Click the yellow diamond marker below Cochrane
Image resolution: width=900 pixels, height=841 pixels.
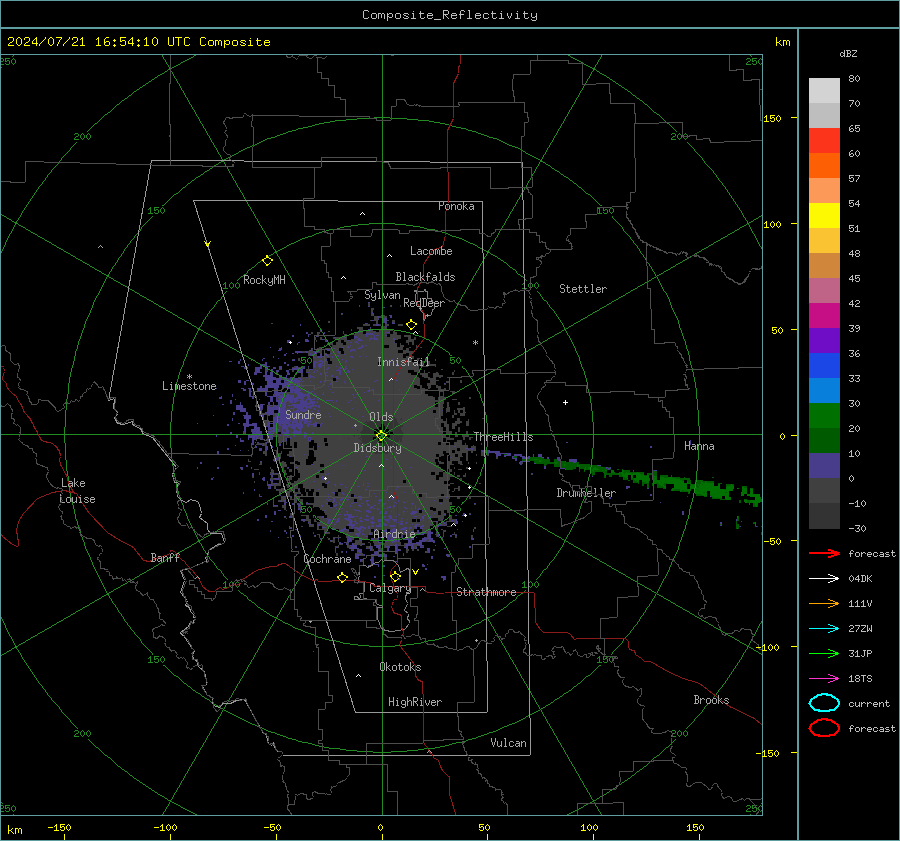click(343, 577)
